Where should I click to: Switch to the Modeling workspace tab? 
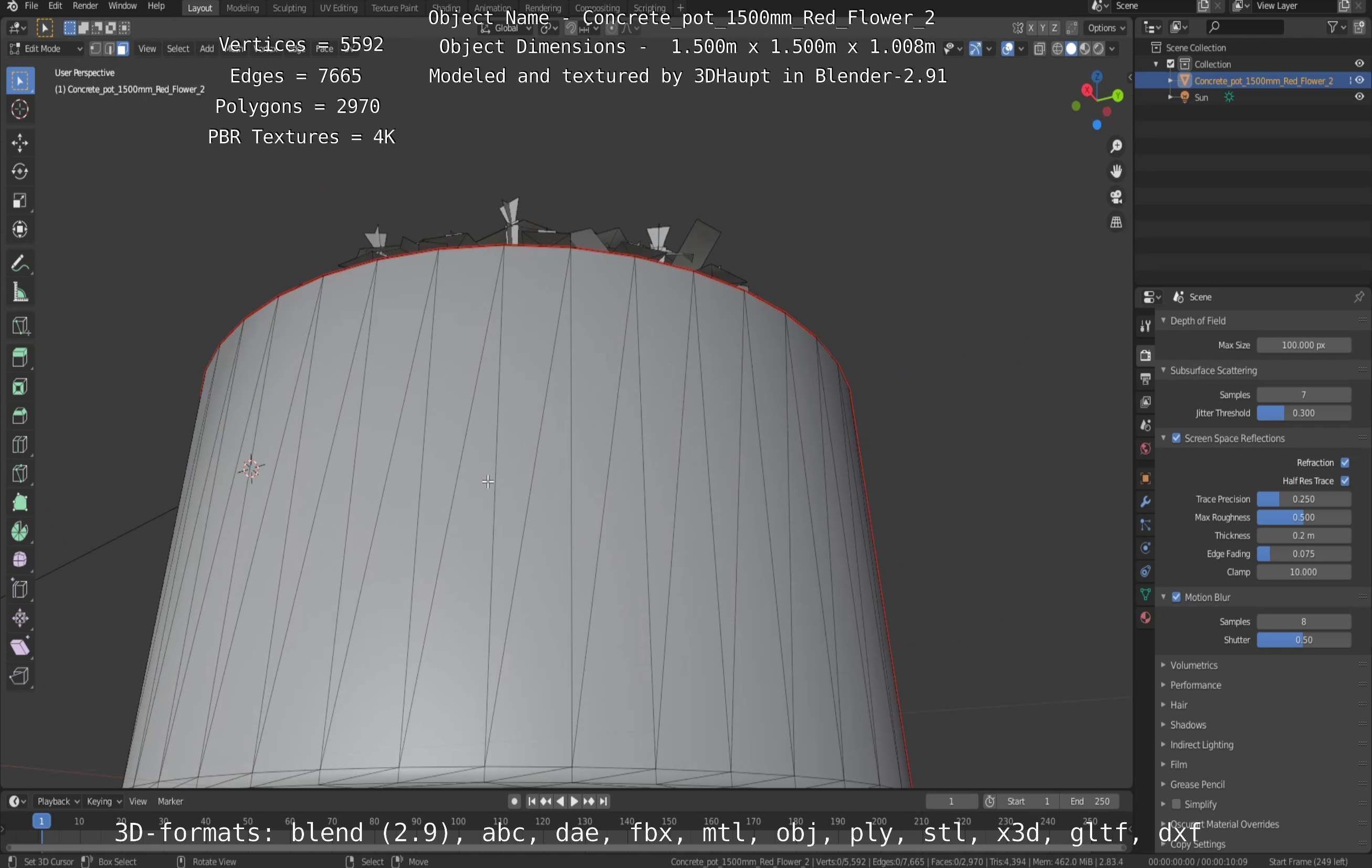pos(243,8)
